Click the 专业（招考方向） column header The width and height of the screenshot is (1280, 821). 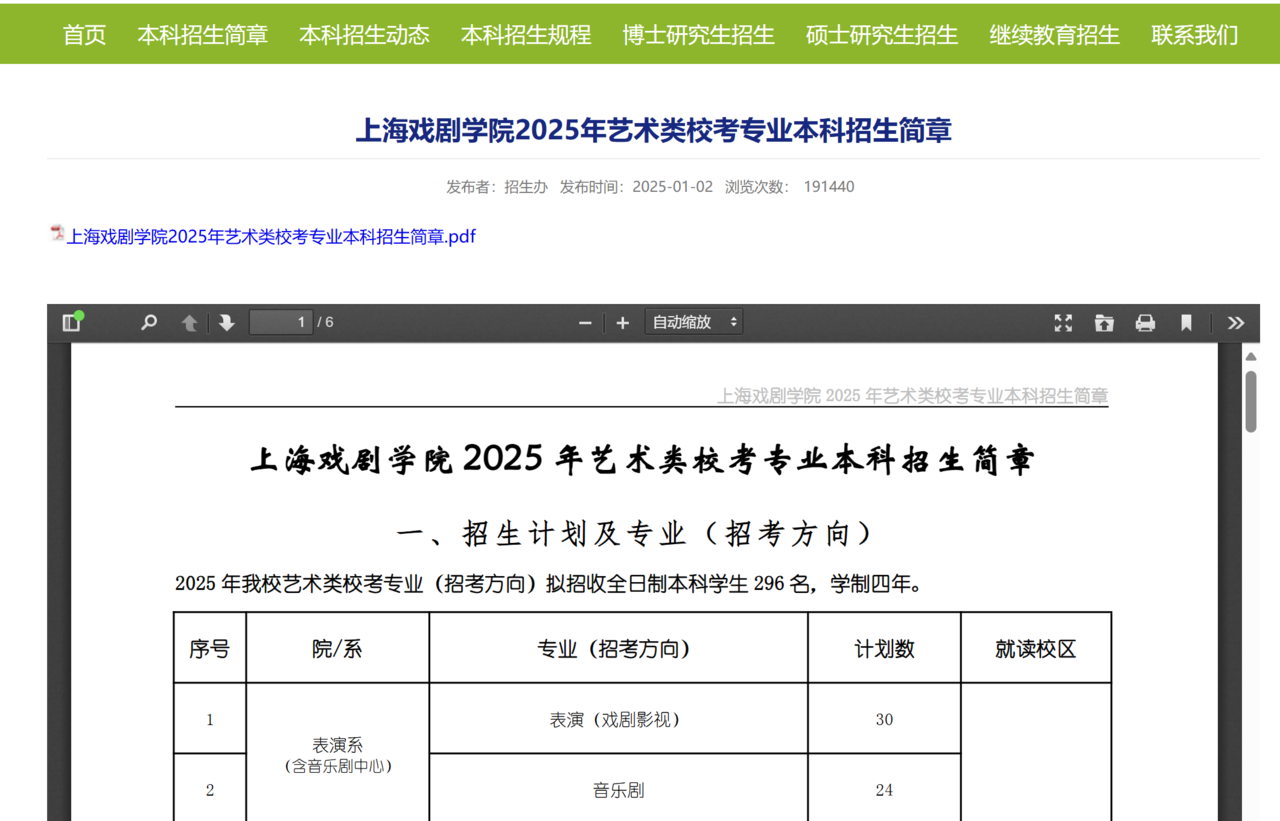coord(618,648)
